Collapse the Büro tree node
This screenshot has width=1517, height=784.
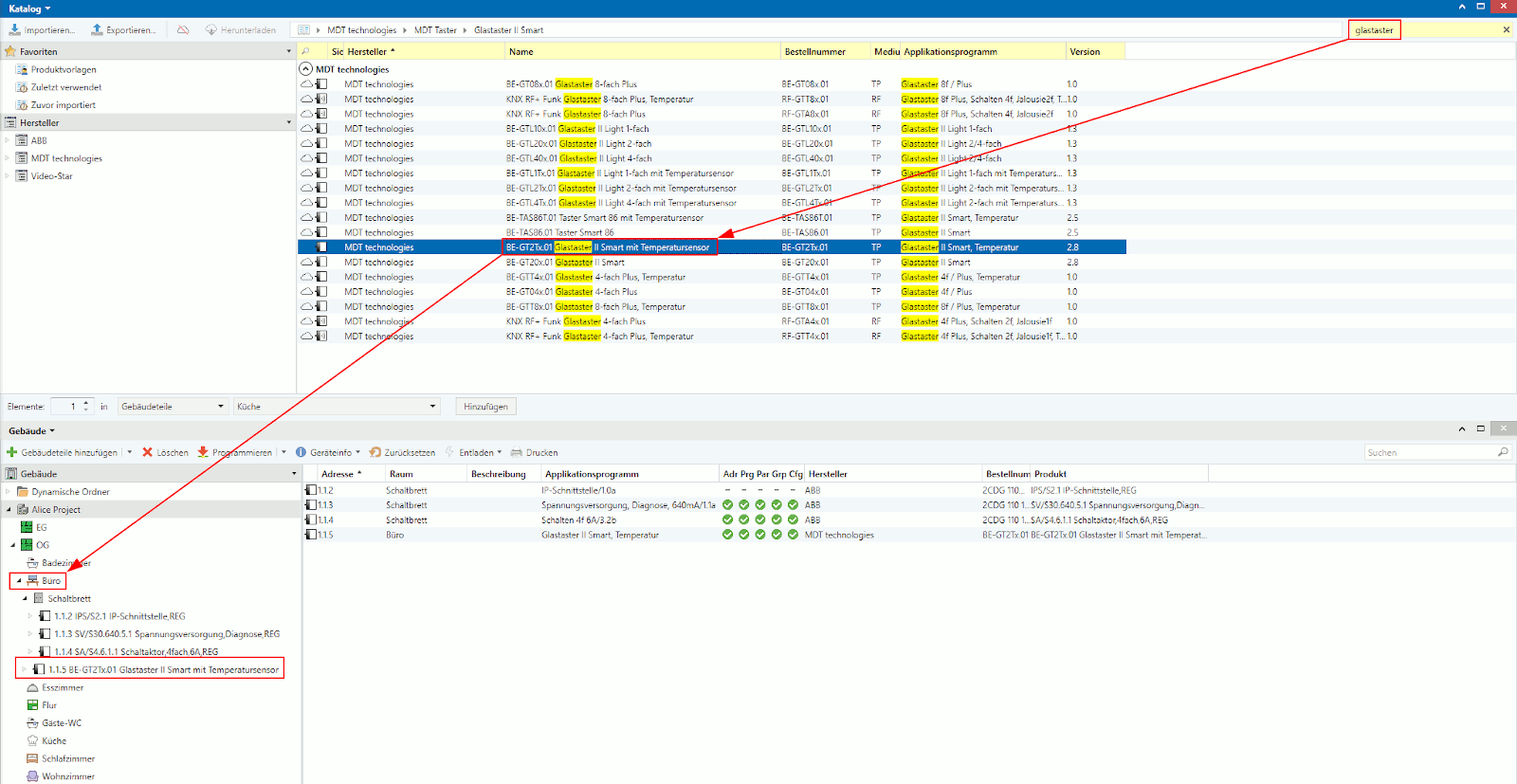click(x=19, y=581)
